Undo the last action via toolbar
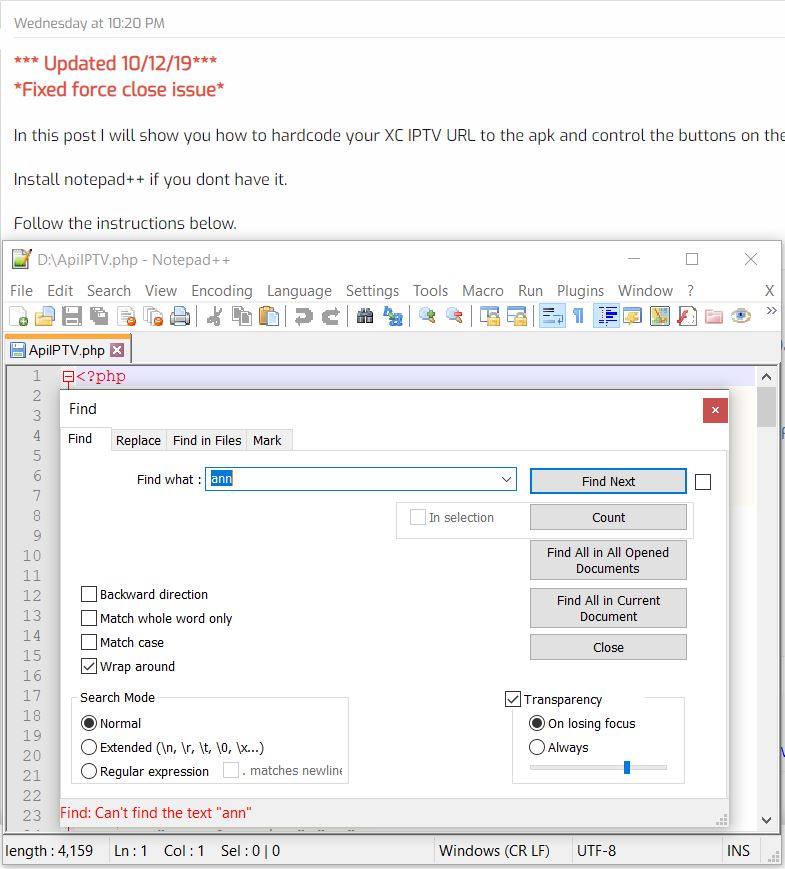The height and width of the screenshot is (869, 785). click(303, 316)
